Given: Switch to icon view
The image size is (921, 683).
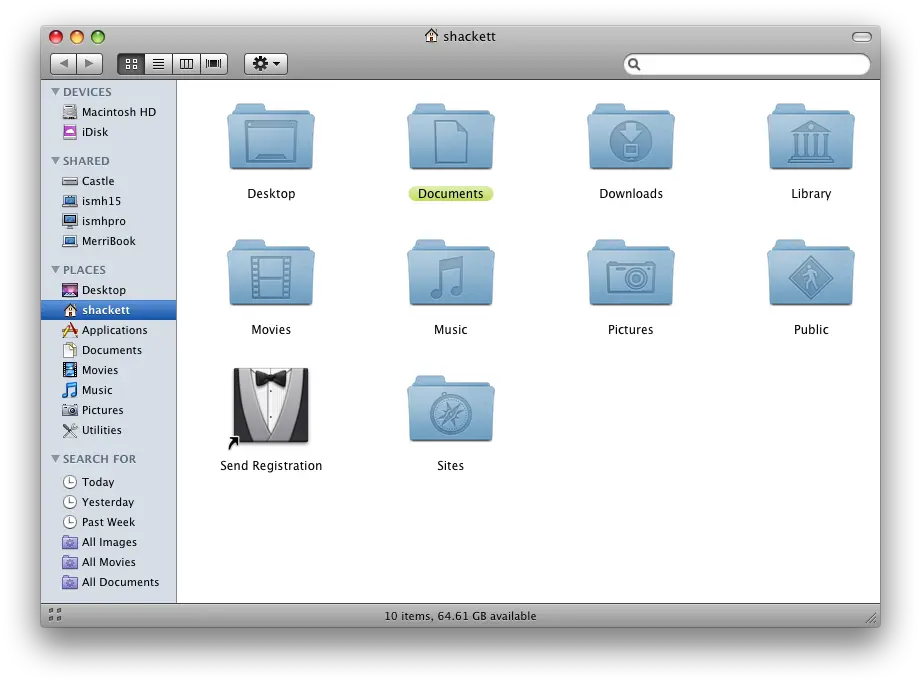Looking at the screenshot, I should pos(131,63).
